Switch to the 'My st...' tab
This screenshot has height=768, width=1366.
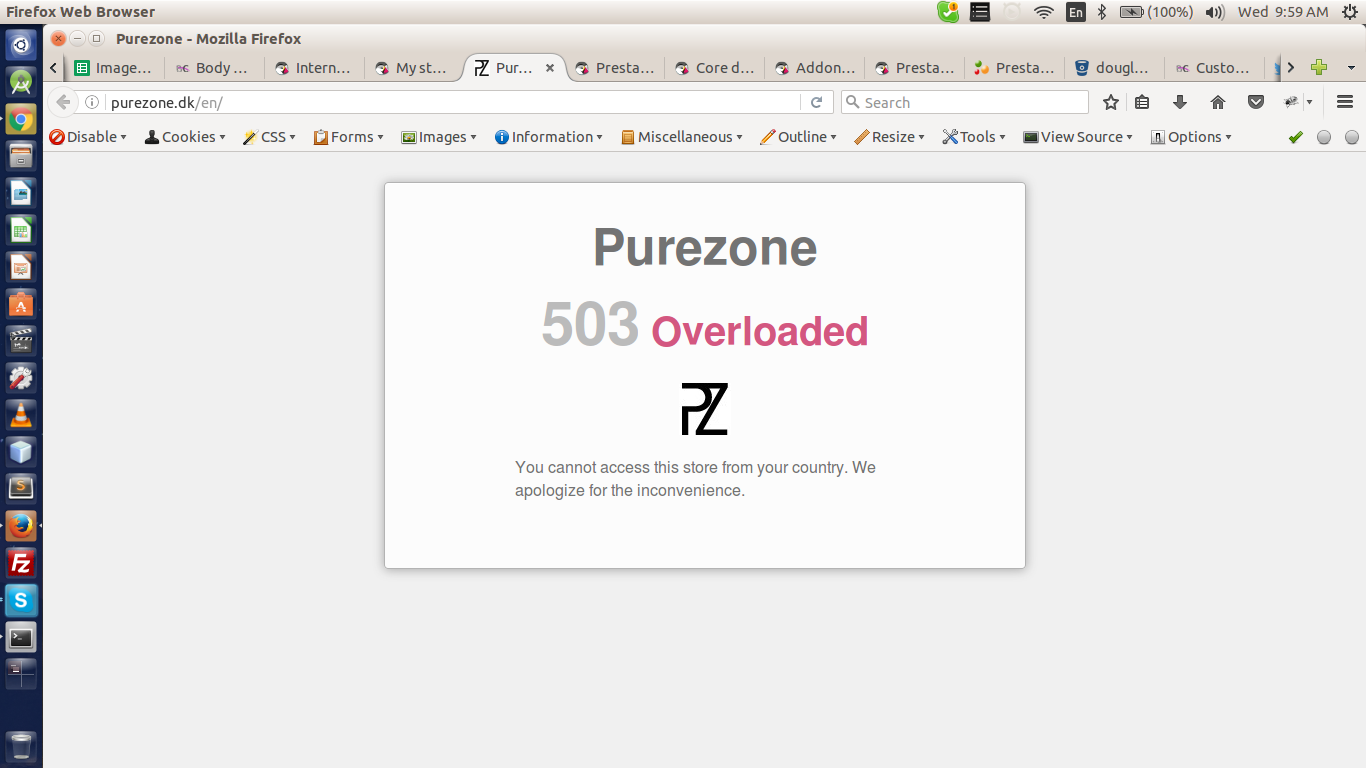(414, 68)
